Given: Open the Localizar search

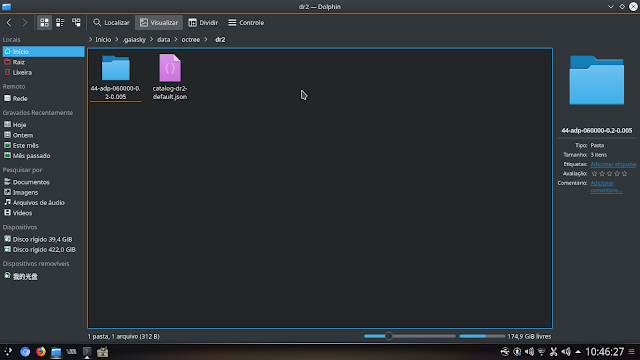Looking at the screenshot, I should point(111,22).
